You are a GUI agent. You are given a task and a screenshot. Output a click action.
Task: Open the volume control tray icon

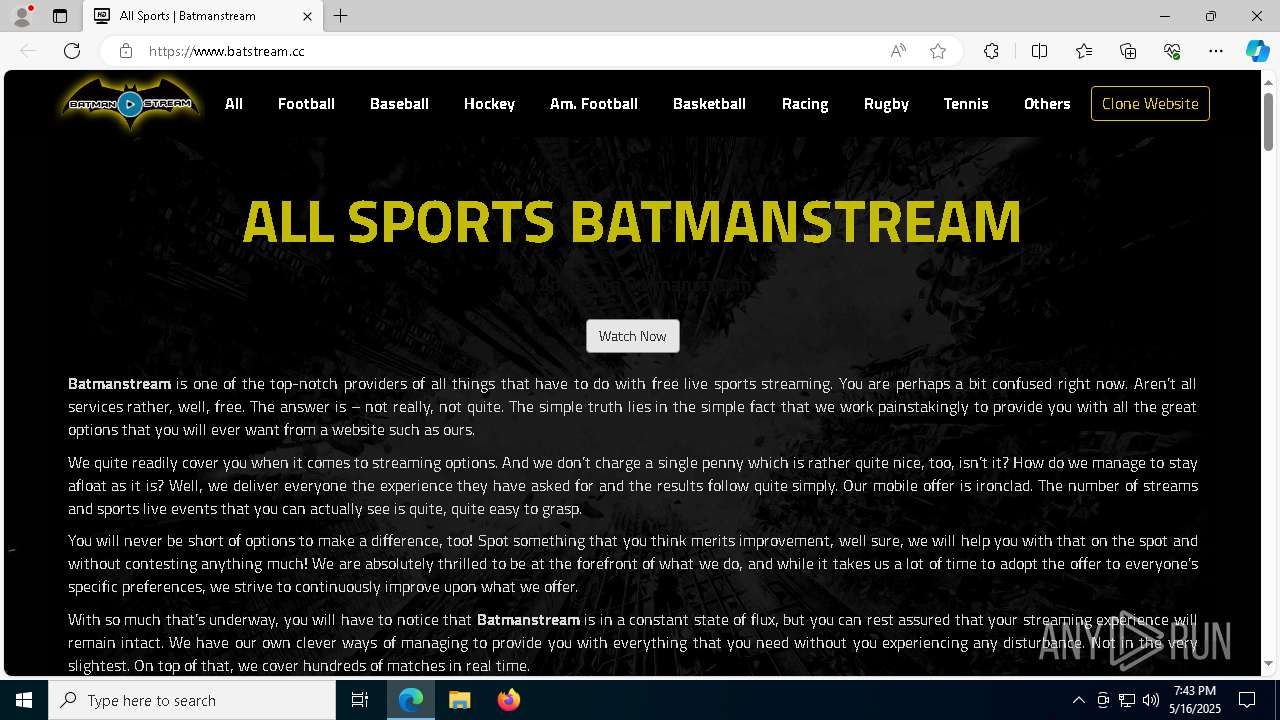(x=1151, y=700)
